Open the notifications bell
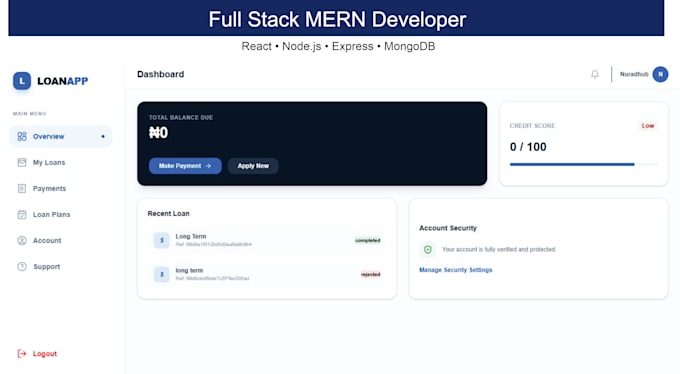The width and height of the screenshot is (680, 374). pos(595,74)
